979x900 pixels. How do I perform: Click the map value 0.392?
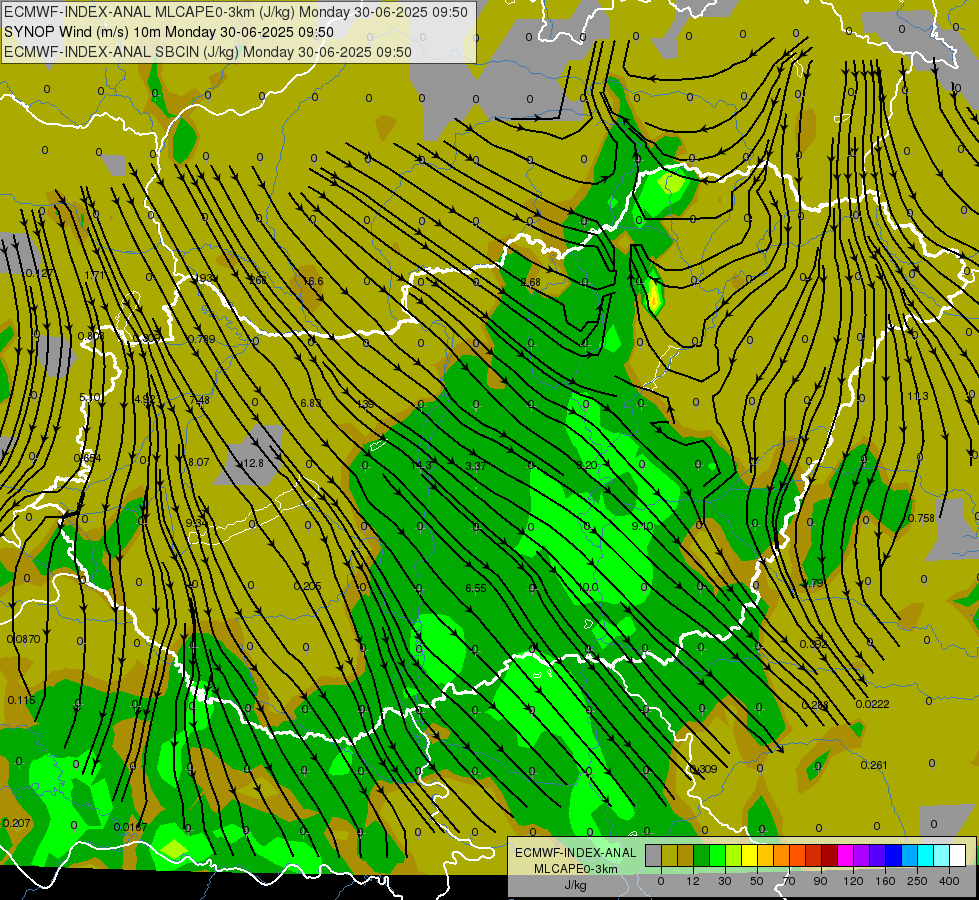814,644
